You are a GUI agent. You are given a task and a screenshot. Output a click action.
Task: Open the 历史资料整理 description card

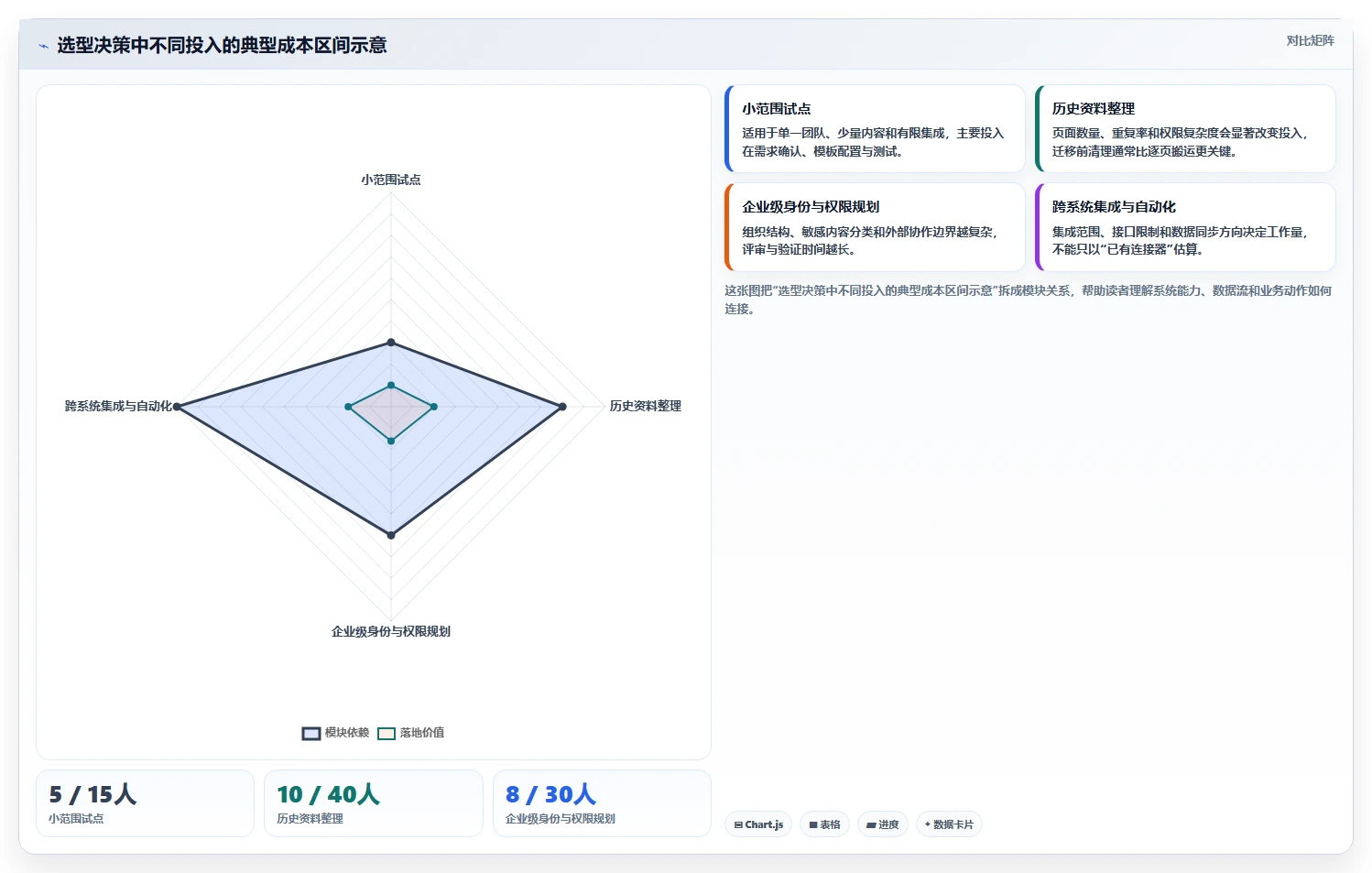pyautogui.click(x=1185, y=129)
